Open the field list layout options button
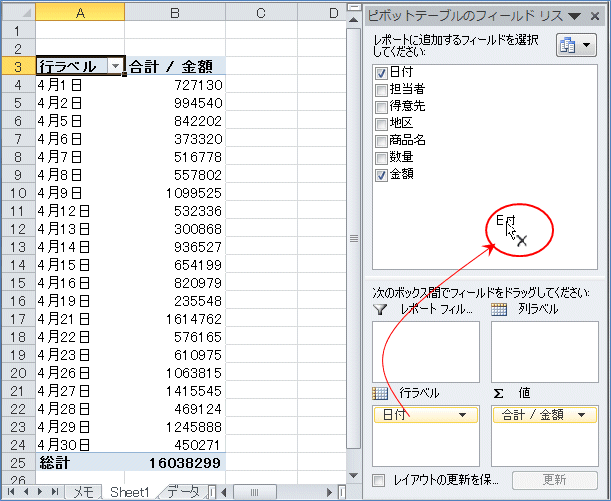 pos(576,45)
